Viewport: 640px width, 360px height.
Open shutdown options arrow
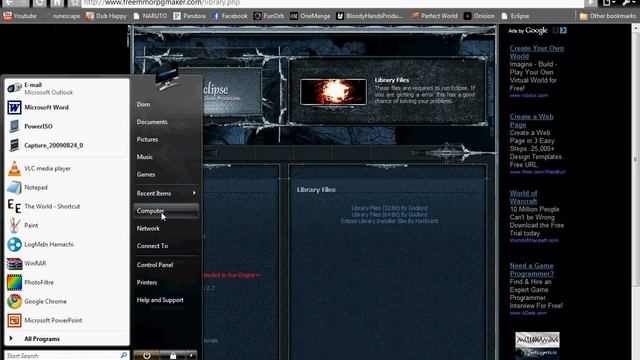[x=191, y=356]
